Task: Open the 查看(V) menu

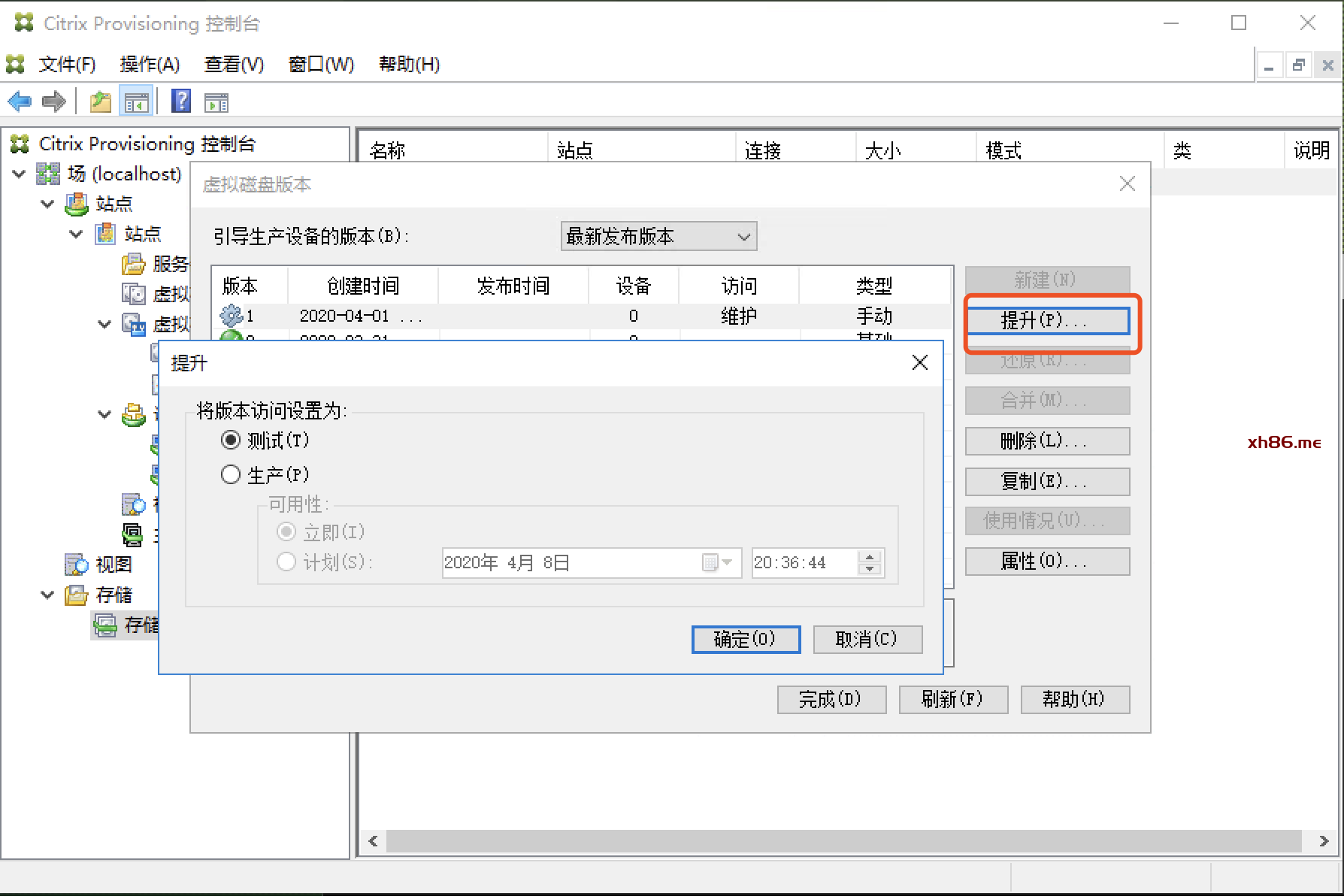Action: click(234, 65)
